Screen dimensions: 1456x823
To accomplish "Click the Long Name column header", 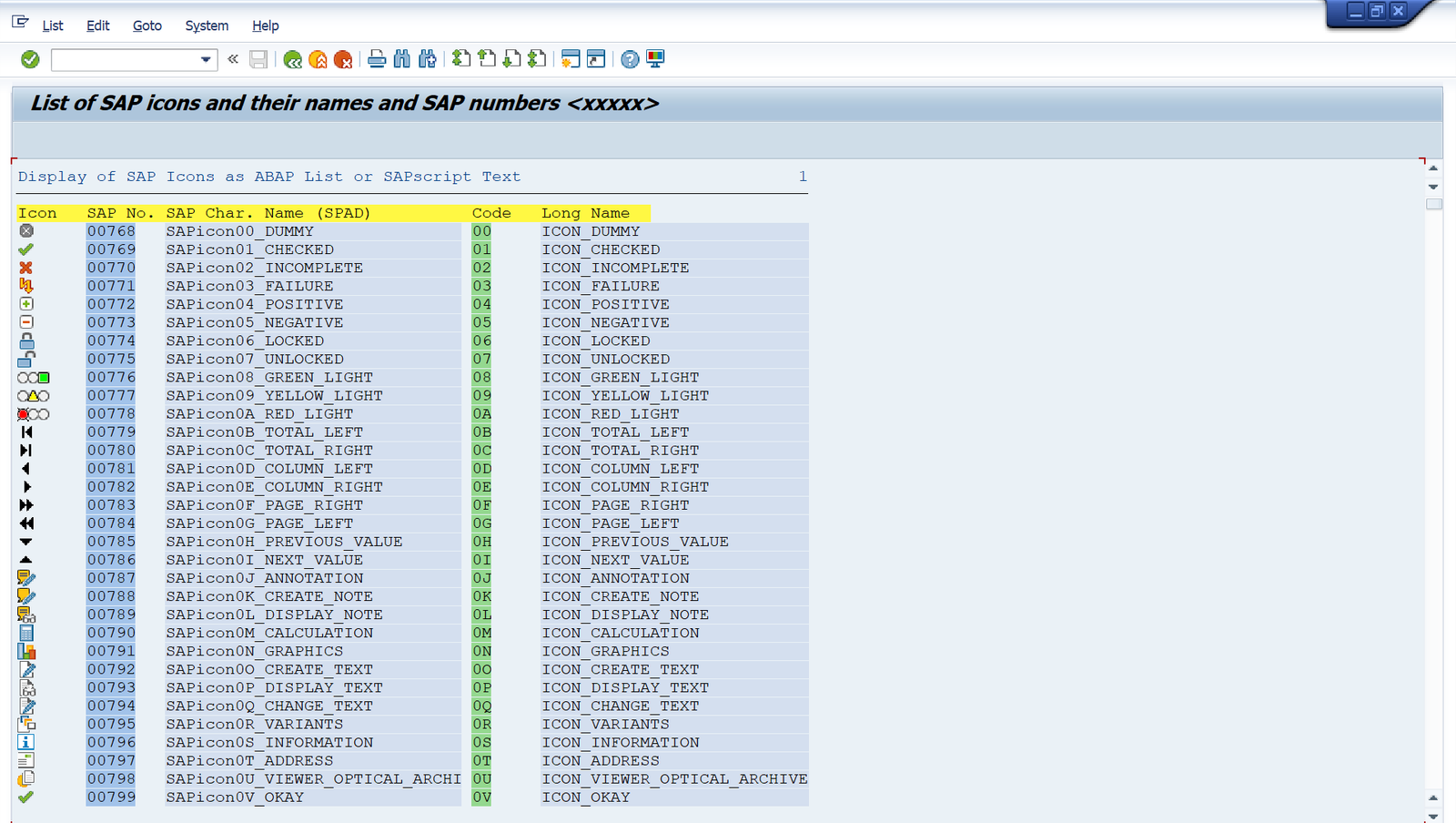I will pos(585,213).
